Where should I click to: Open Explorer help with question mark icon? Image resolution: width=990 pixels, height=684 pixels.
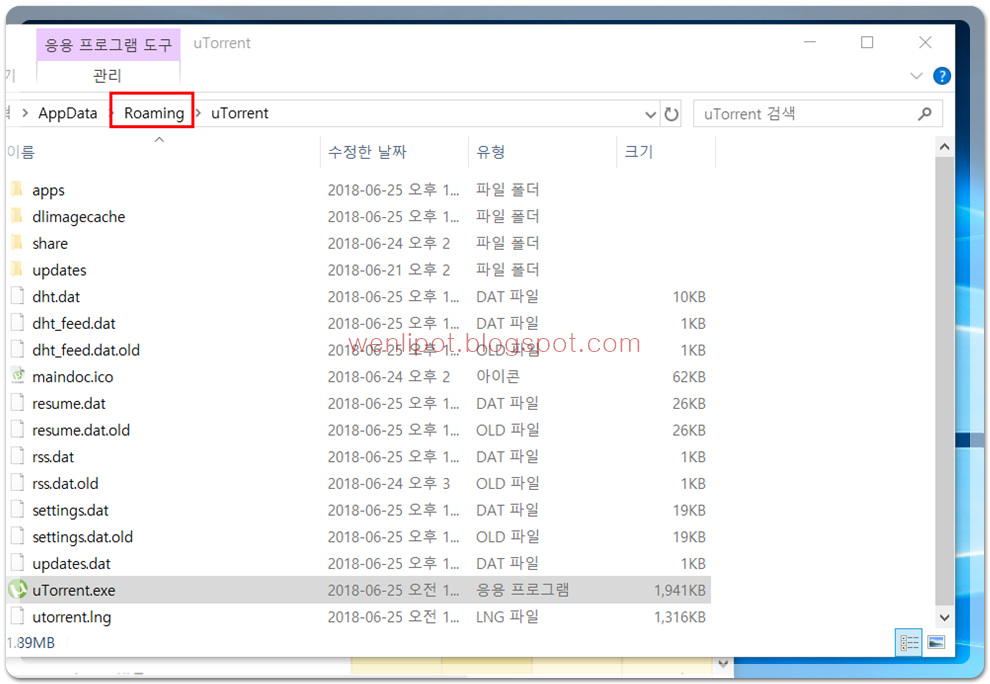[x=941, y=76]
